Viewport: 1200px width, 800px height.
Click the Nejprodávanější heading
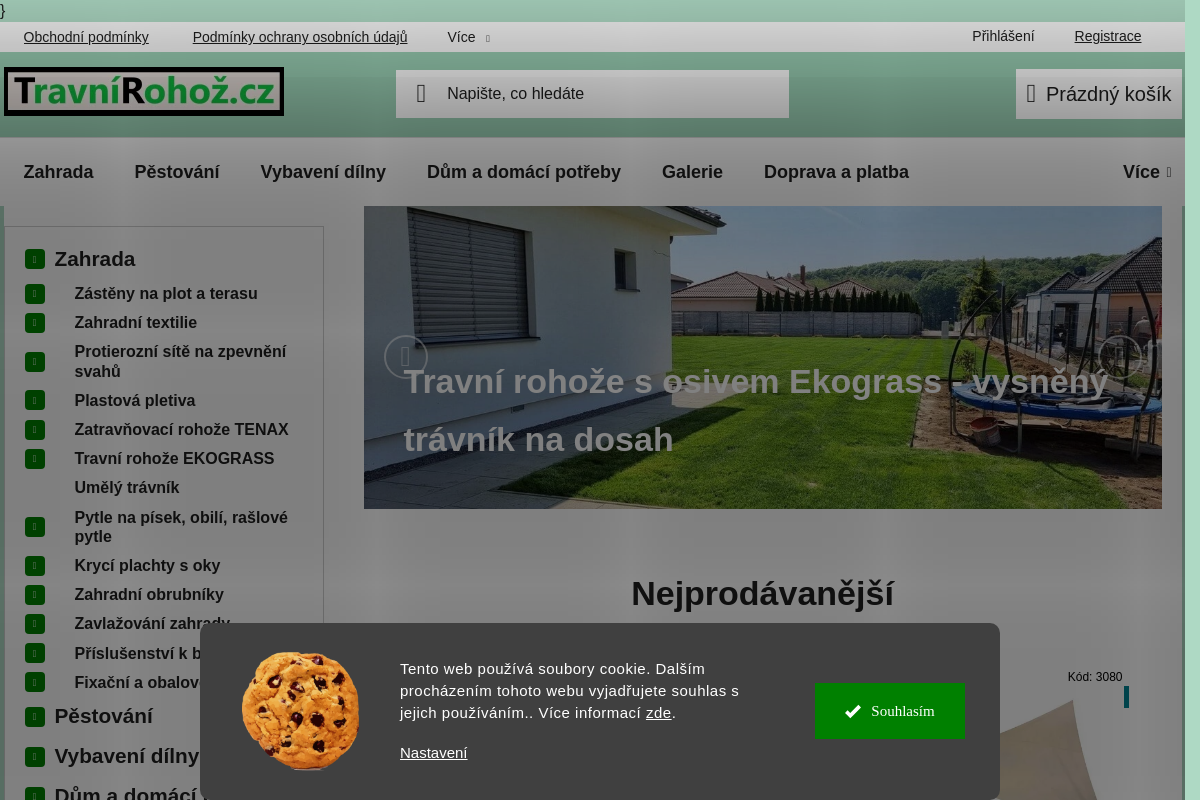[762, 594]
